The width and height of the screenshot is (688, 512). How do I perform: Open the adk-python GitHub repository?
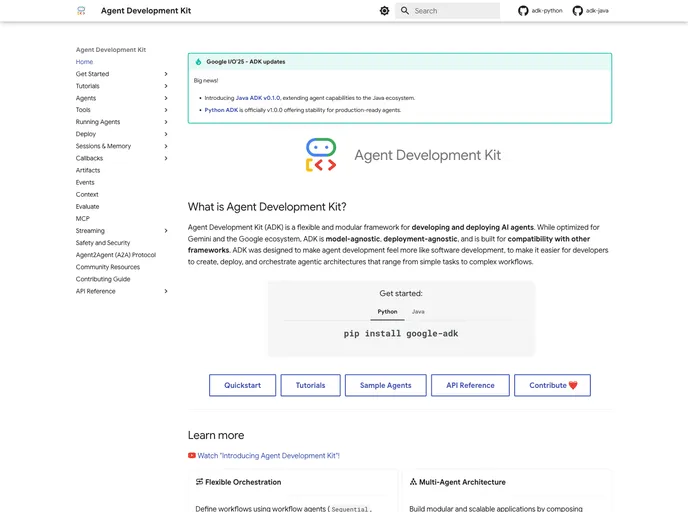[x=540, y=11]
